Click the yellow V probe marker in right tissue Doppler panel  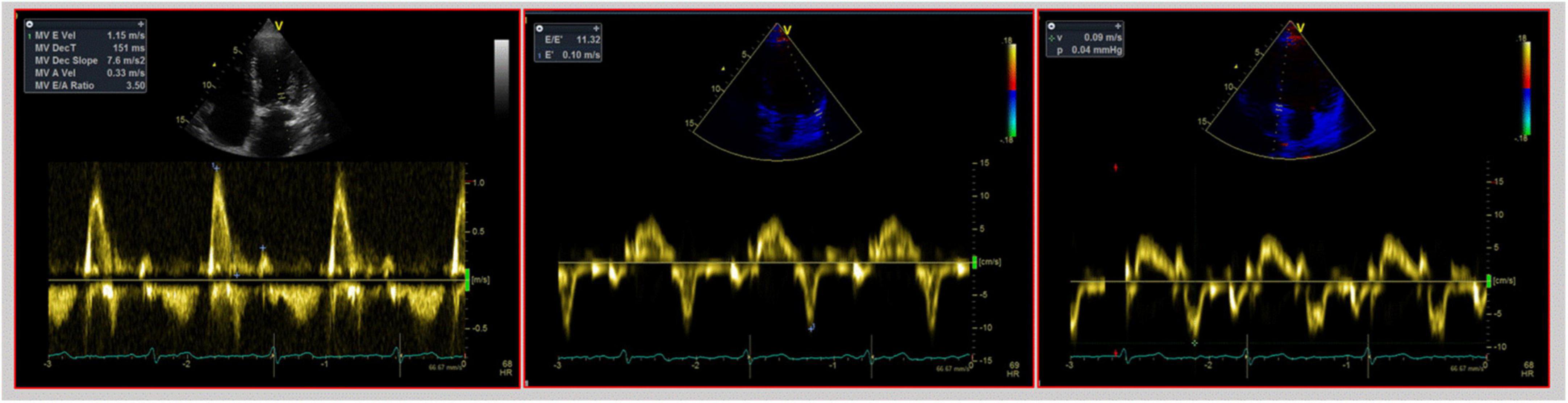(x=1301, y=28)
